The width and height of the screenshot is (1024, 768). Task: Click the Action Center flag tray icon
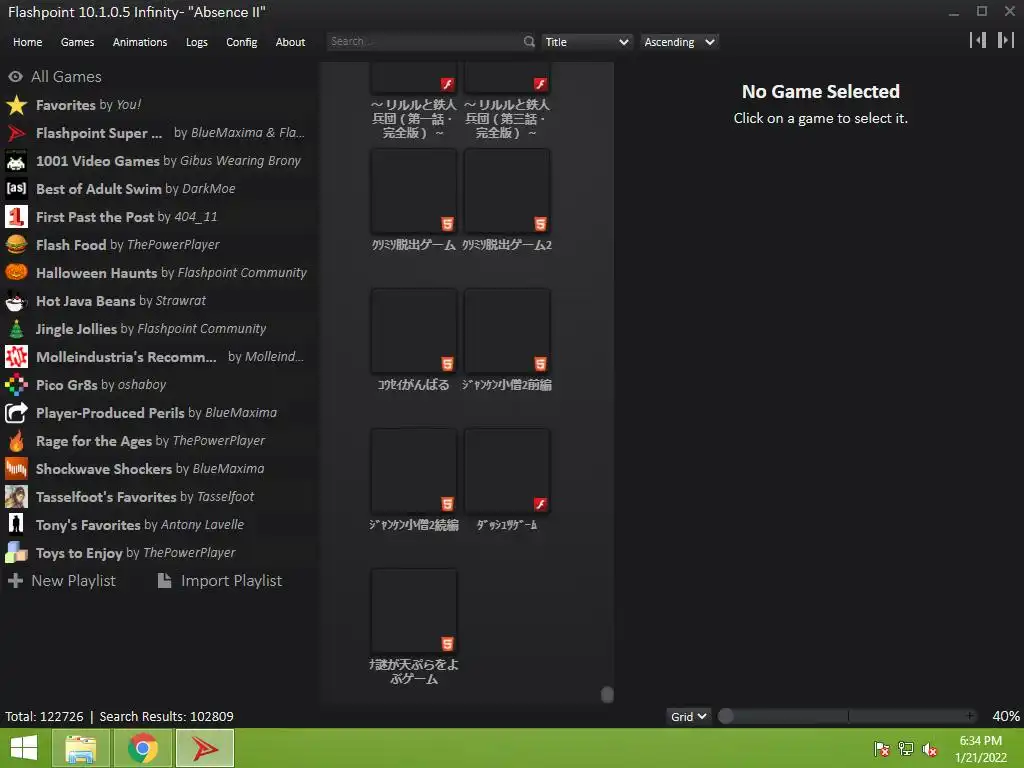[x=882, y=749]
